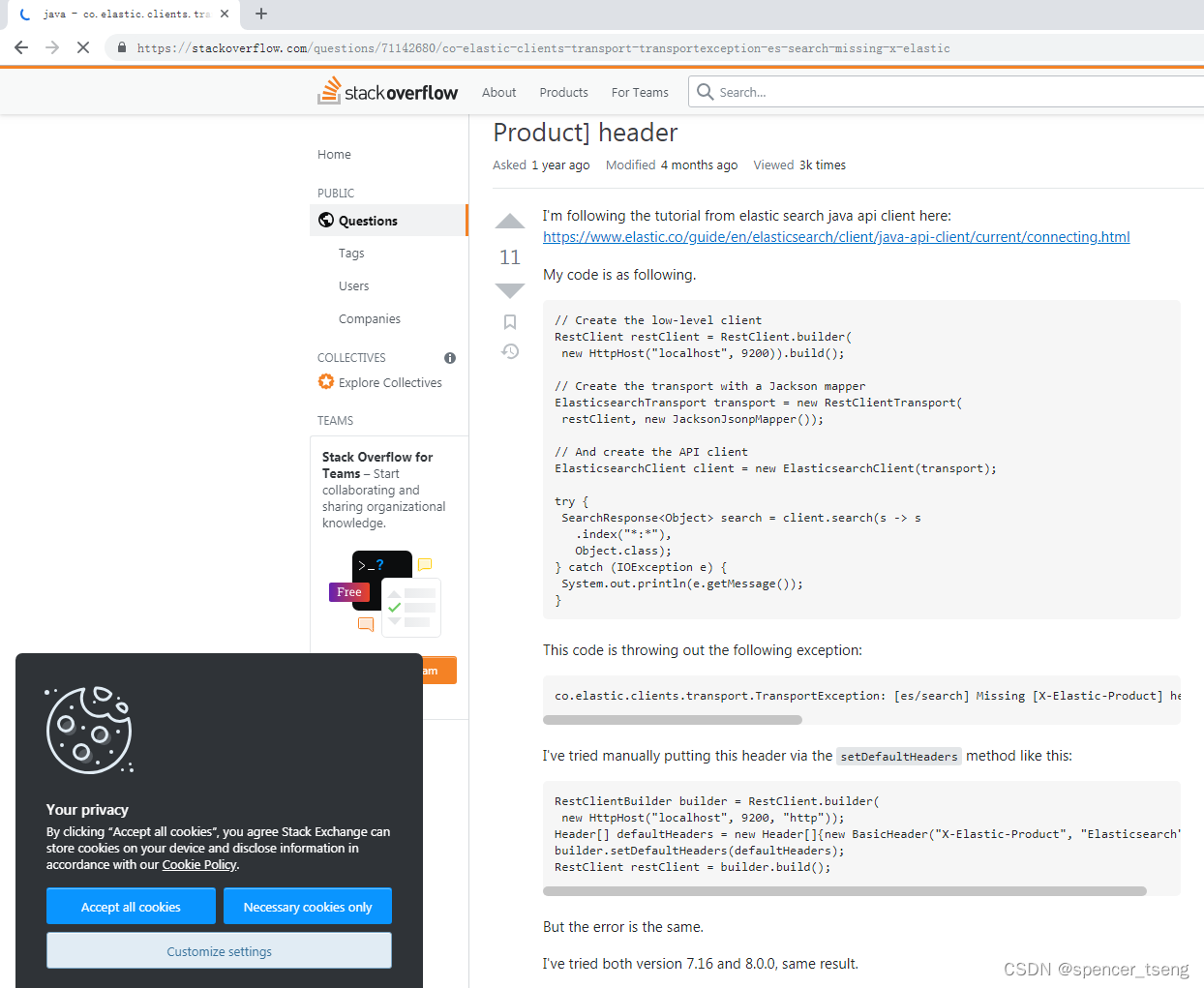
Task: Click the Stack Overflow logo
Action: pos(387,90)
